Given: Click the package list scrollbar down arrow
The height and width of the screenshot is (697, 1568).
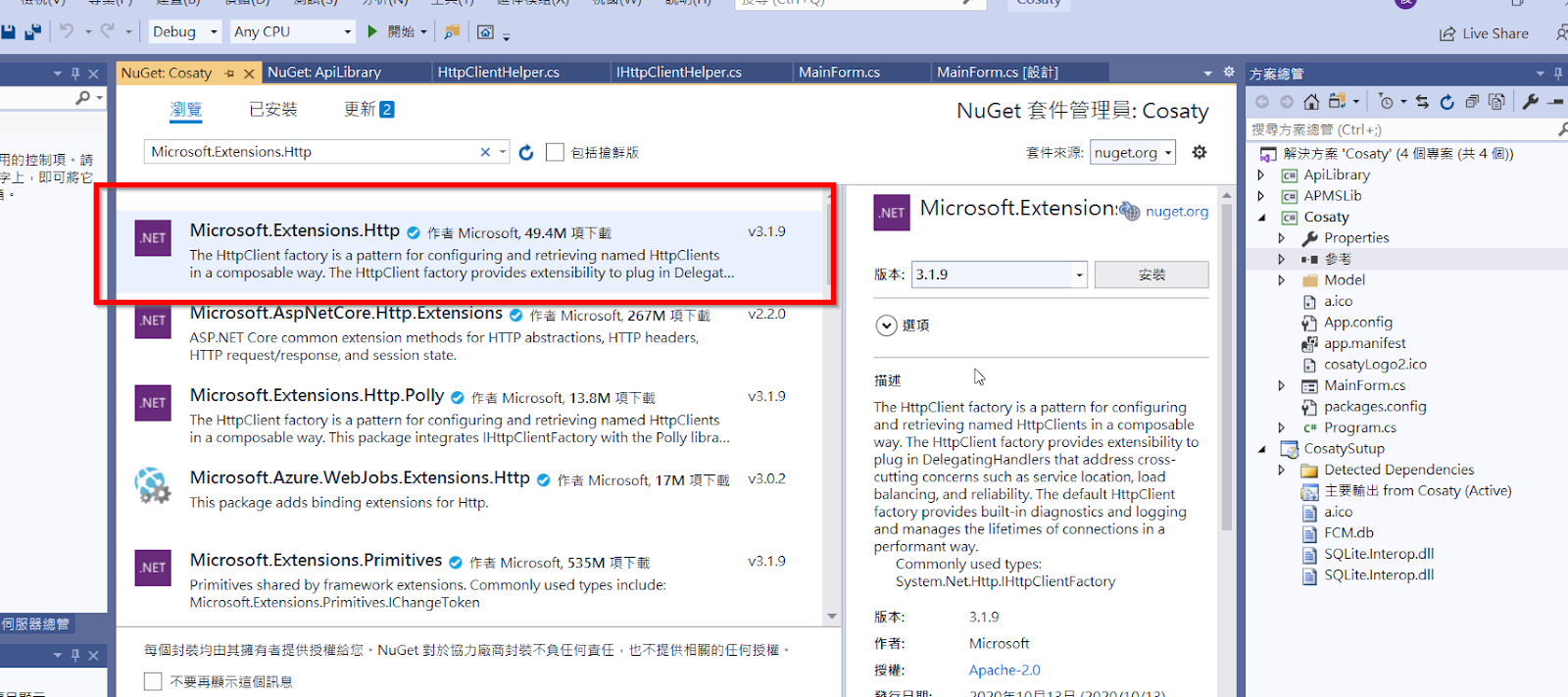Looking at the screenshot, I should click(832, 617).
